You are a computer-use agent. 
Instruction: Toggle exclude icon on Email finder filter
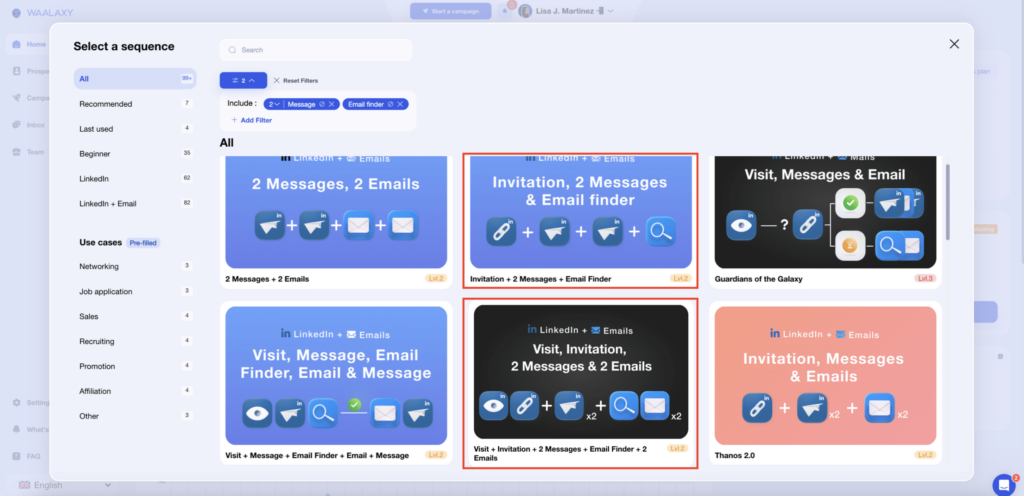[x=390, y=104]
